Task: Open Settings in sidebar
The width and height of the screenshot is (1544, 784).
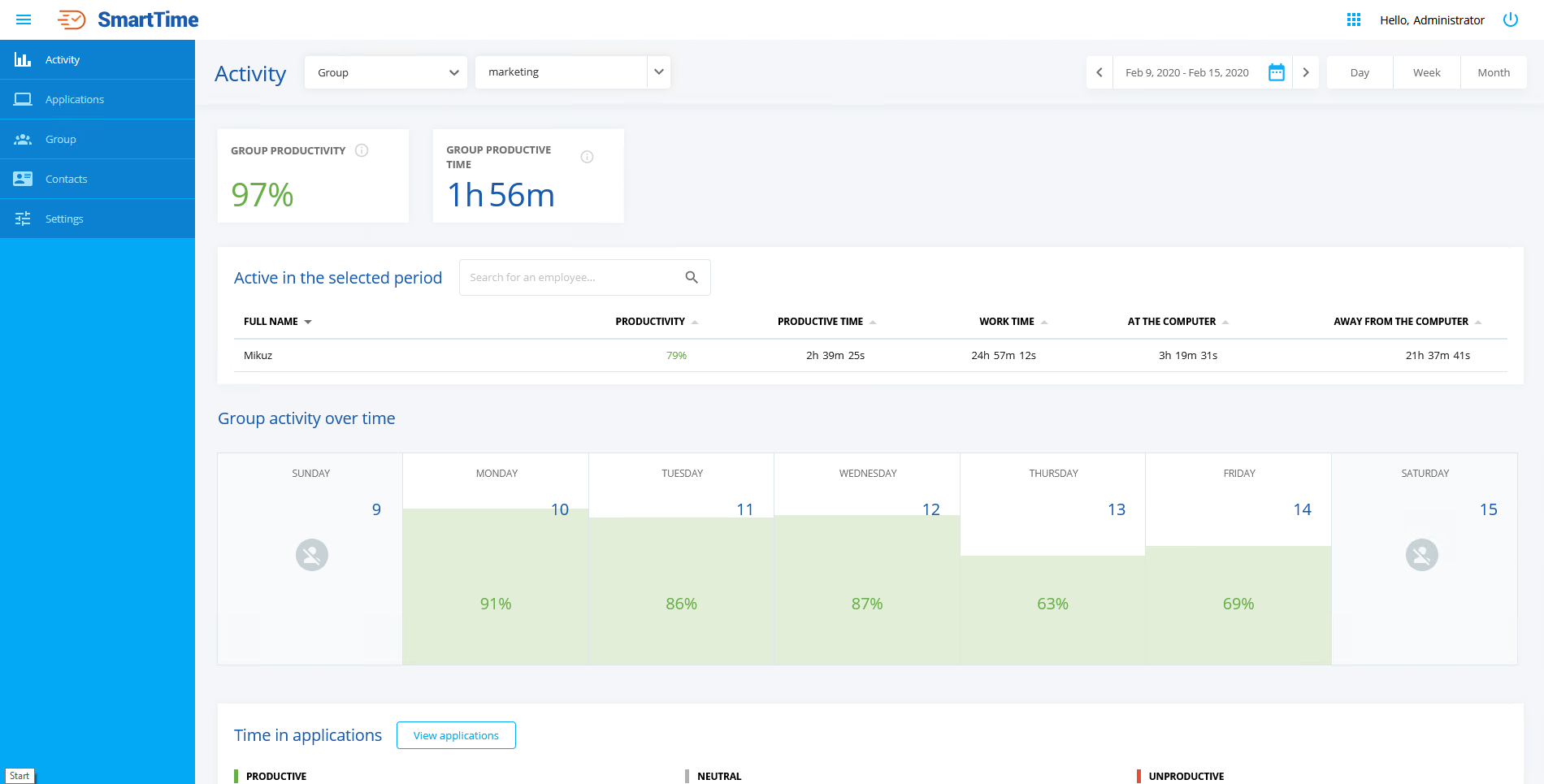Action: [64, 219]
